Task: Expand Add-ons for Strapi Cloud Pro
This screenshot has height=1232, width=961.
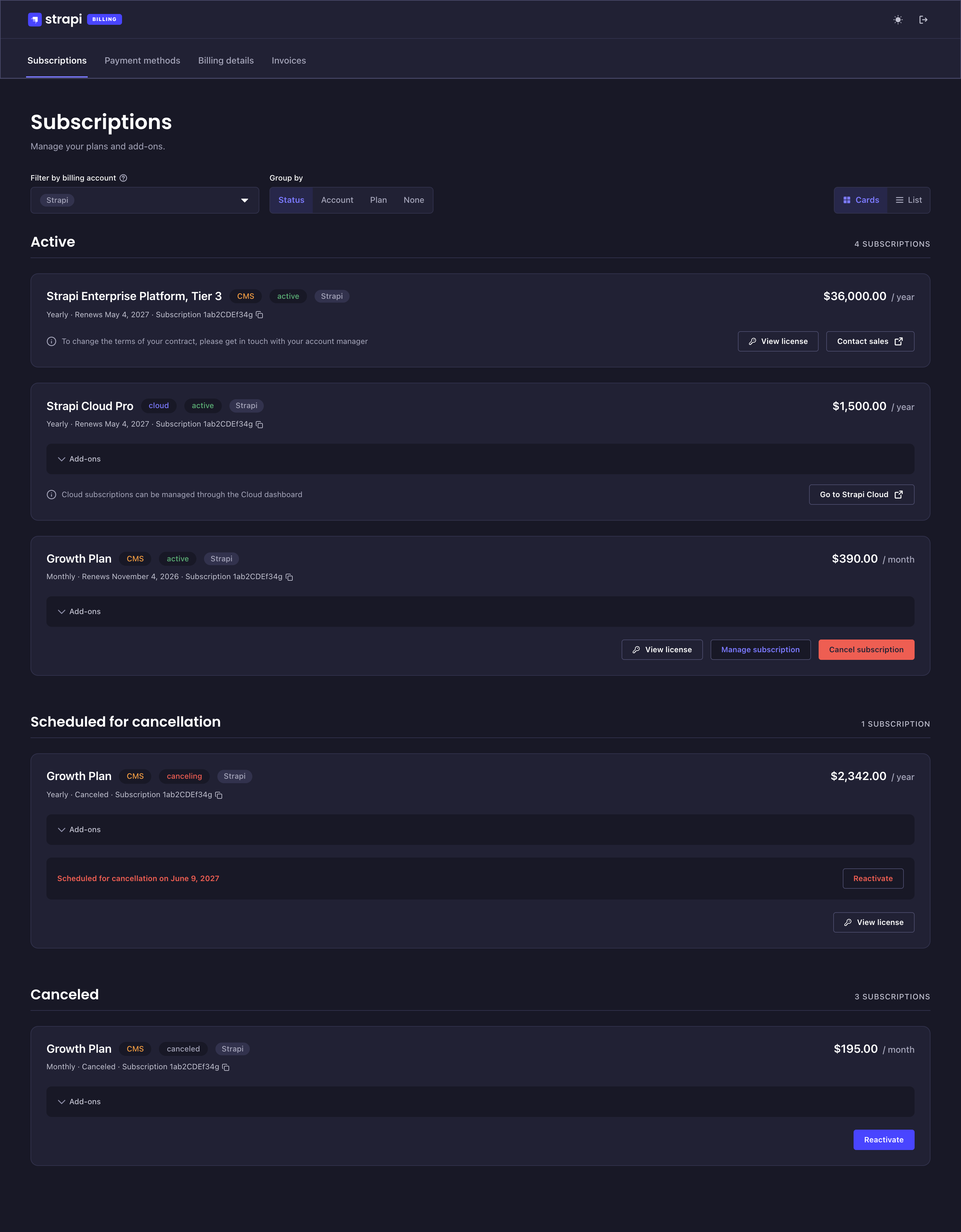Action: 480,459
